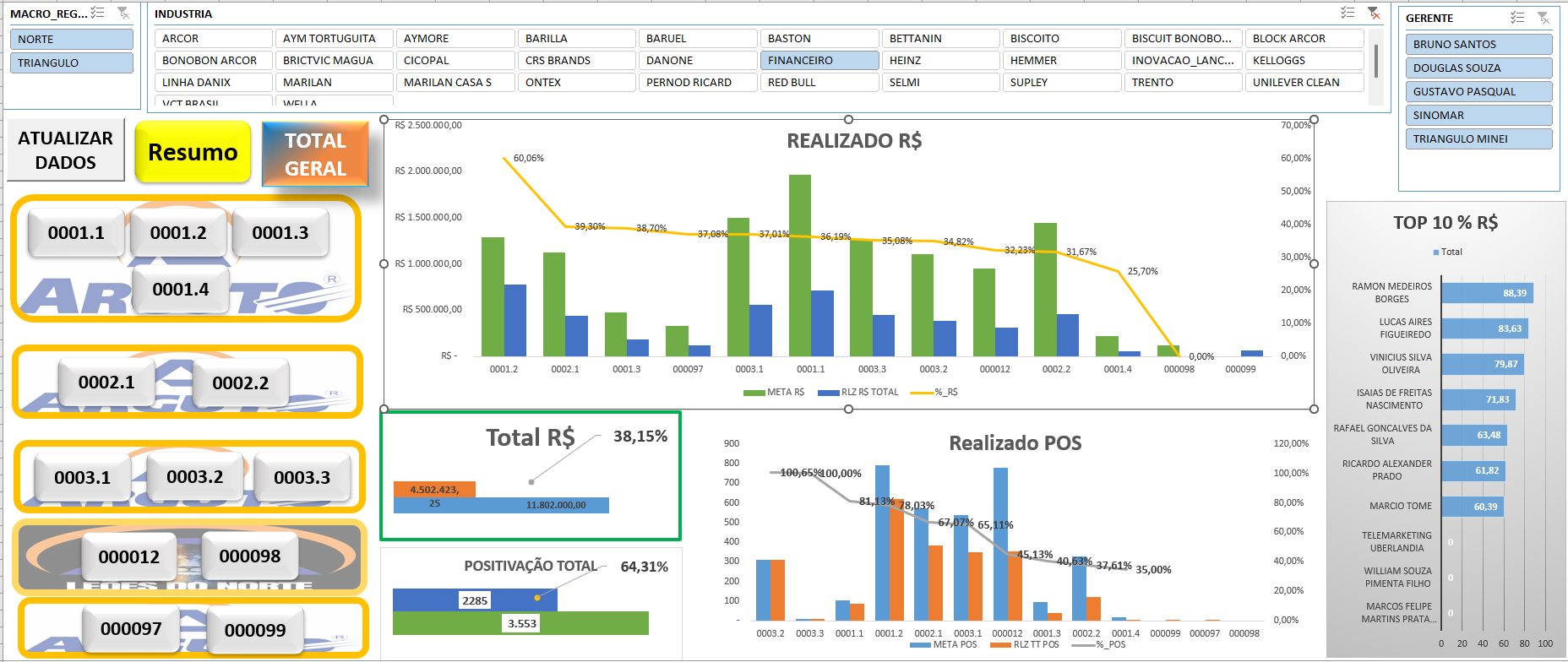Image resolution: width=1568 pixels, height=662 pixels.
Task: Open team 000012
Action: coord(129,557)
